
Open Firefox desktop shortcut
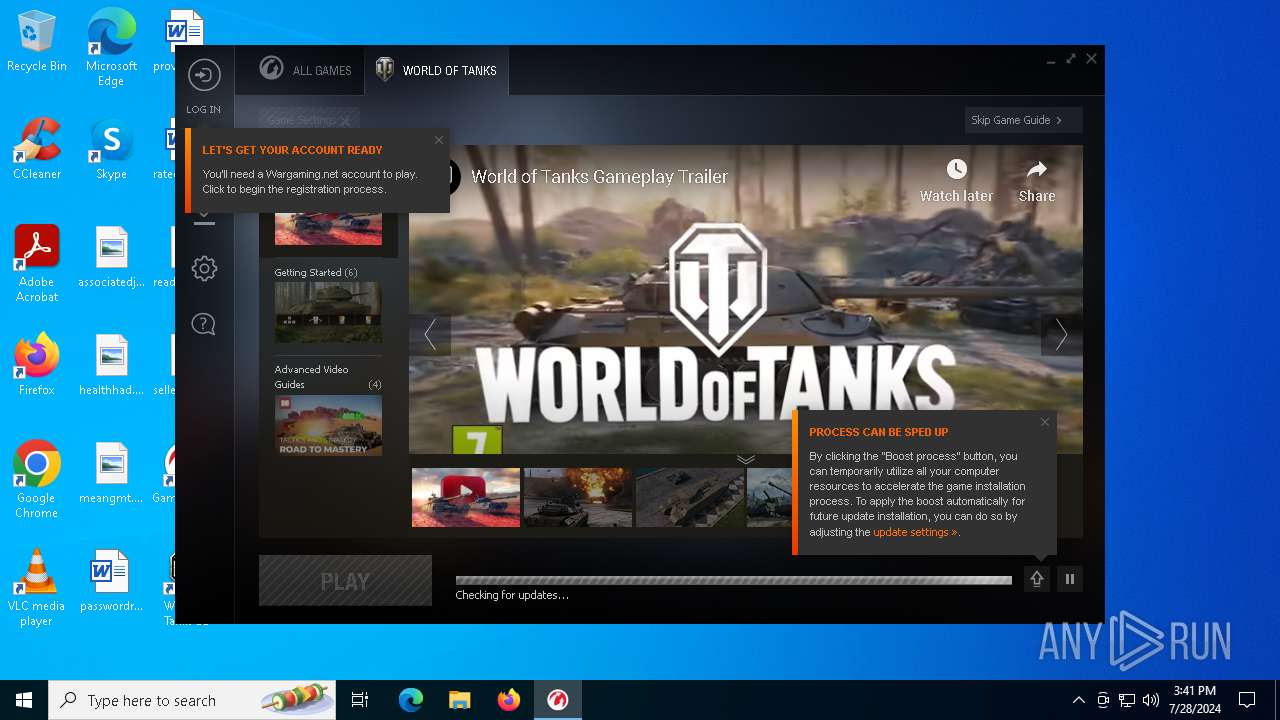[x=37, y=364]
